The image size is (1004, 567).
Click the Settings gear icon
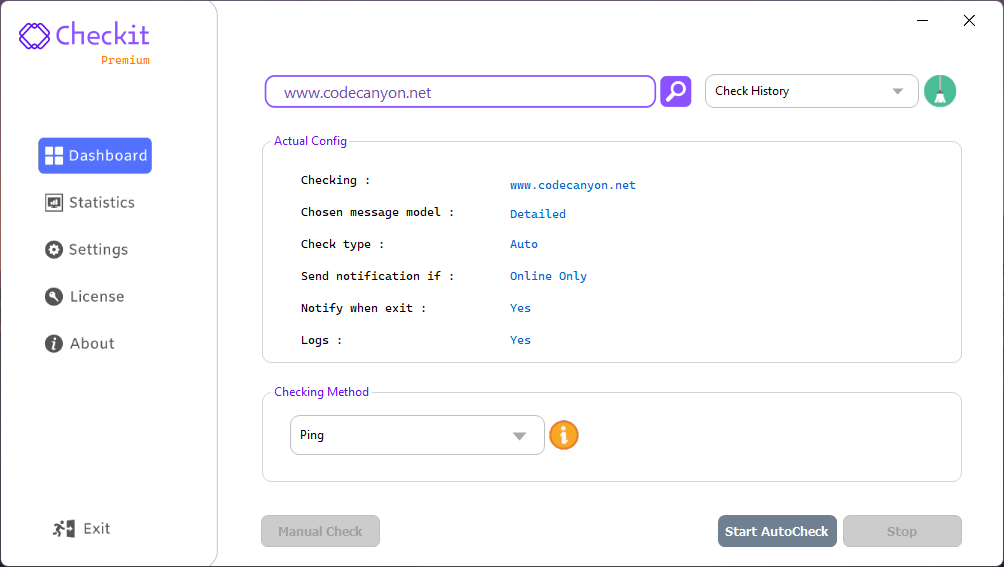pos(54,250)
